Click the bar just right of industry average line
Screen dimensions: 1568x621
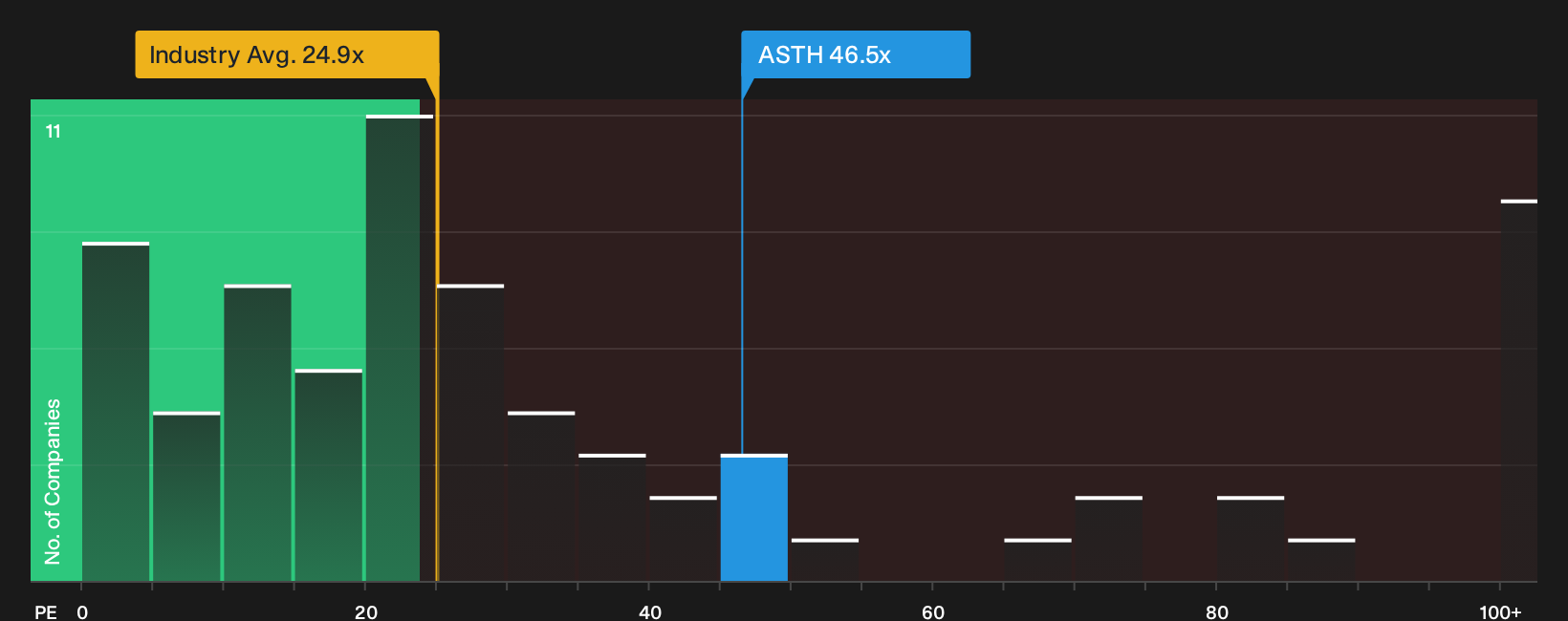pos(470,433)
